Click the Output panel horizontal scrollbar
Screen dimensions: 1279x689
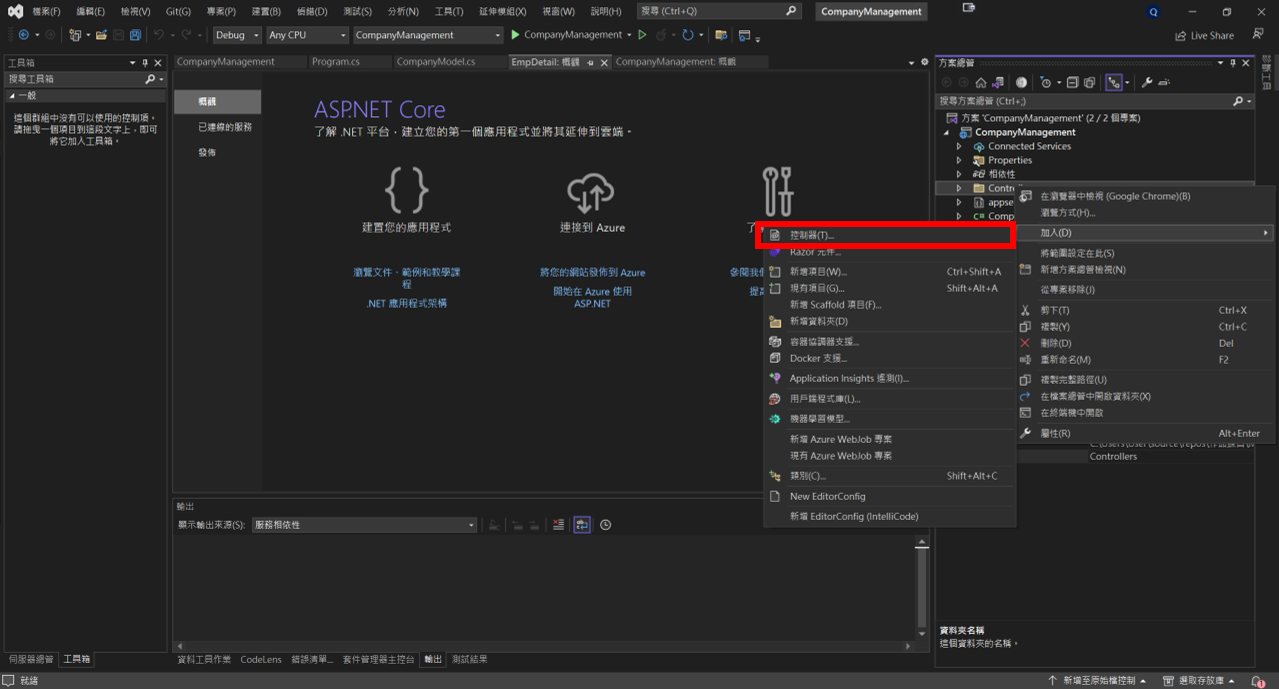click(543, 646)
